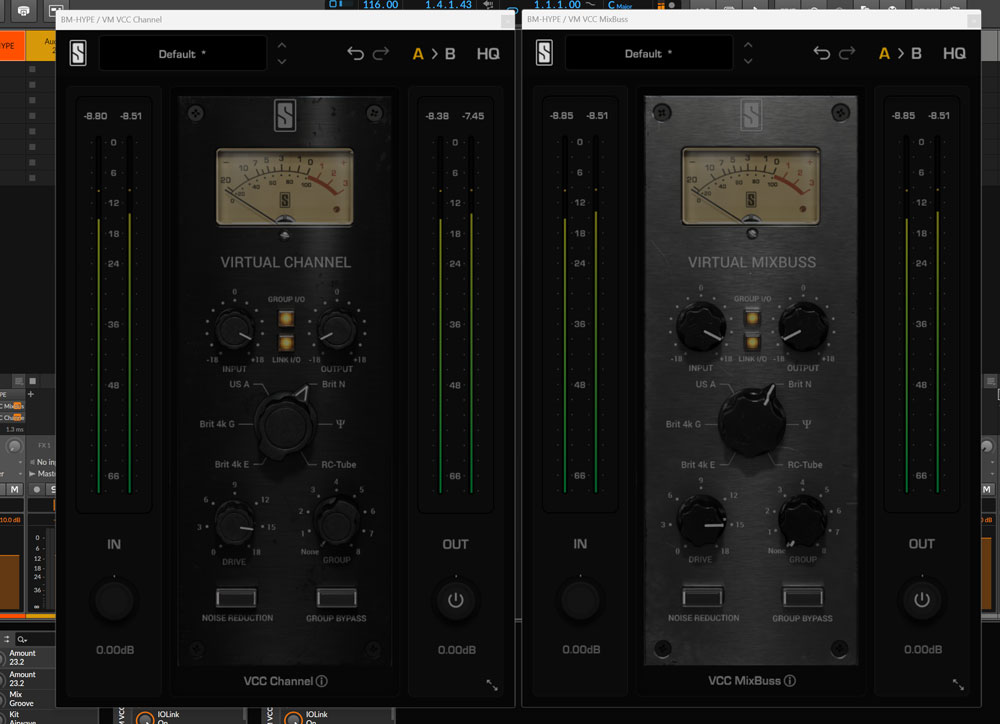1000x724 pixels.
Task: Copy A to B arrow in VCC MixBuss
Action: (901, 54)
